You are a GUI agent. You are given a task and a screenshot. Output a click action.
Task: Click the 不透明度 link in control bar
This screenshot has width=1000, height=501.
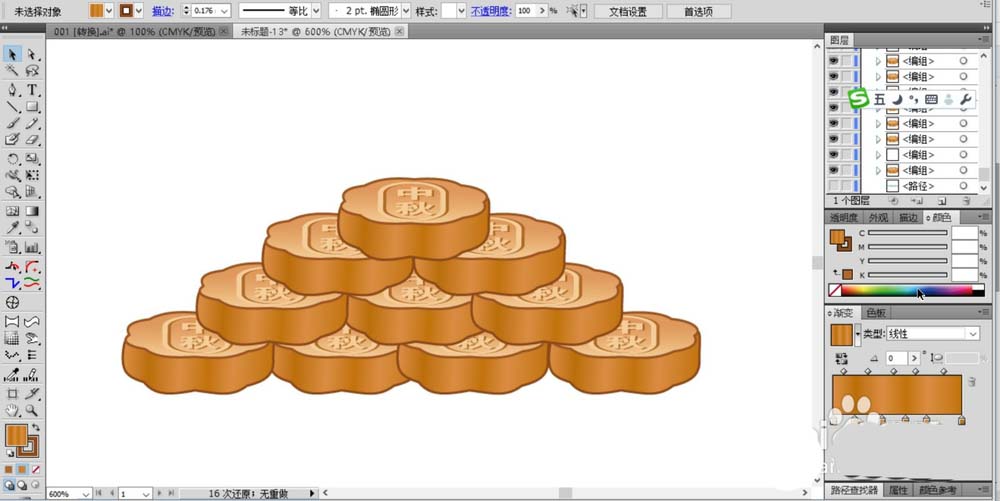490,11
